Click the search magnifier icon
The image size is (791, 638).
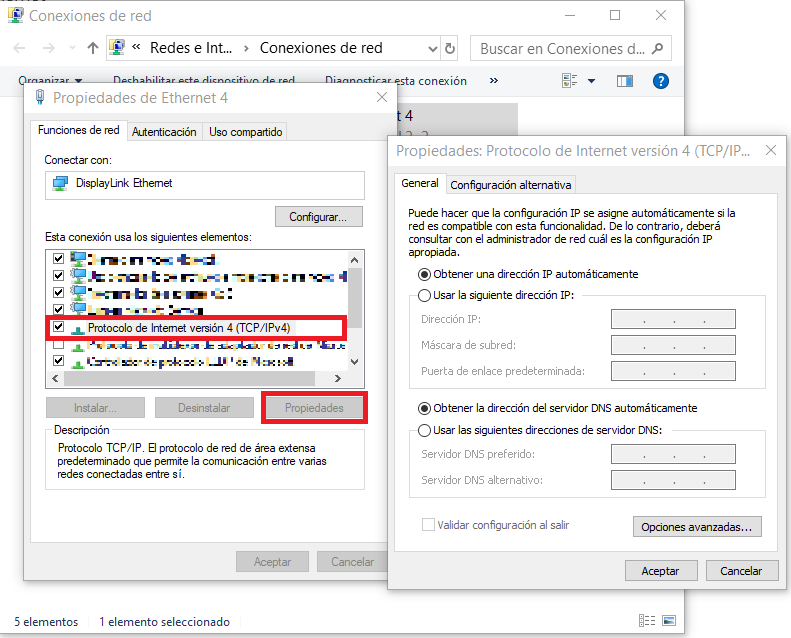pyautogui.click(x=659, y=48)
